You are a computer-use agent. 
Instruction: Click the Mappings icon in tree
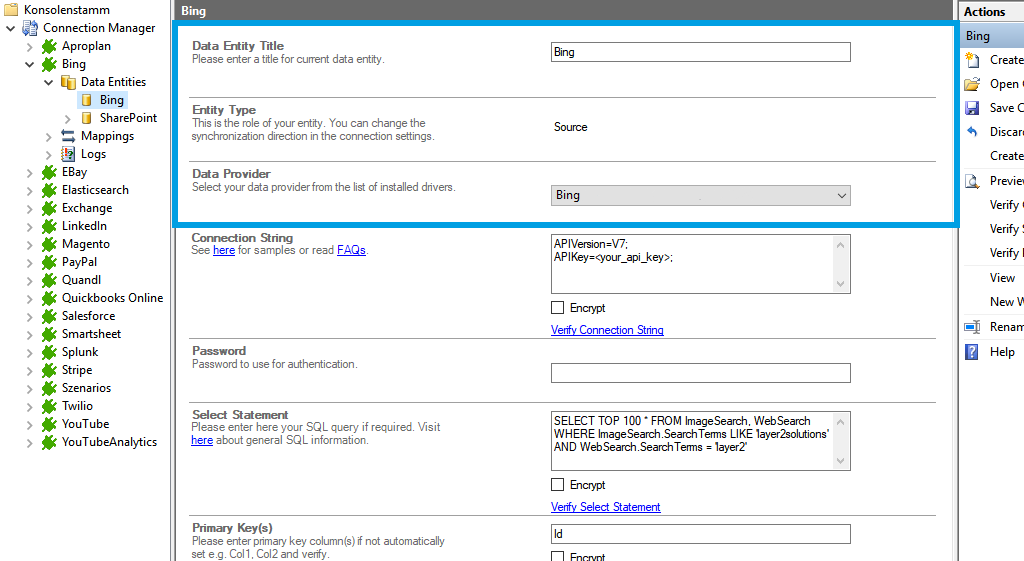click(68, 136)
